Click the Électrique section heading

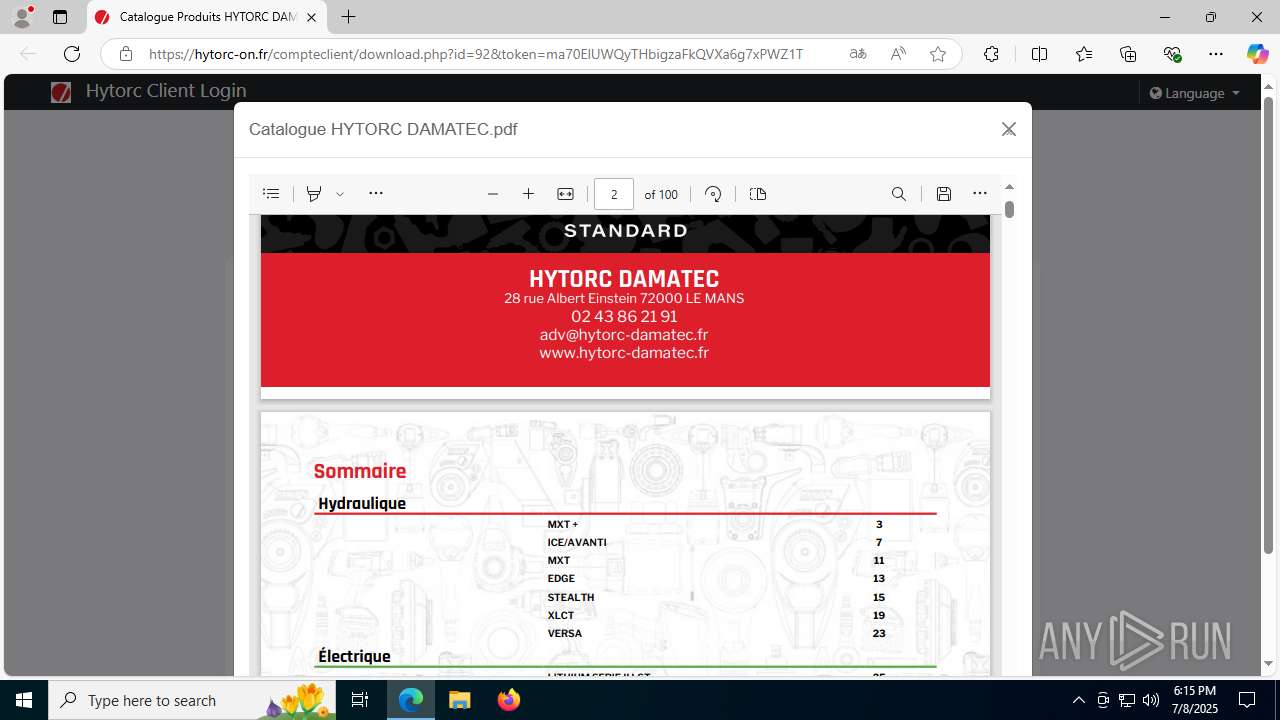tap(354, 656)
